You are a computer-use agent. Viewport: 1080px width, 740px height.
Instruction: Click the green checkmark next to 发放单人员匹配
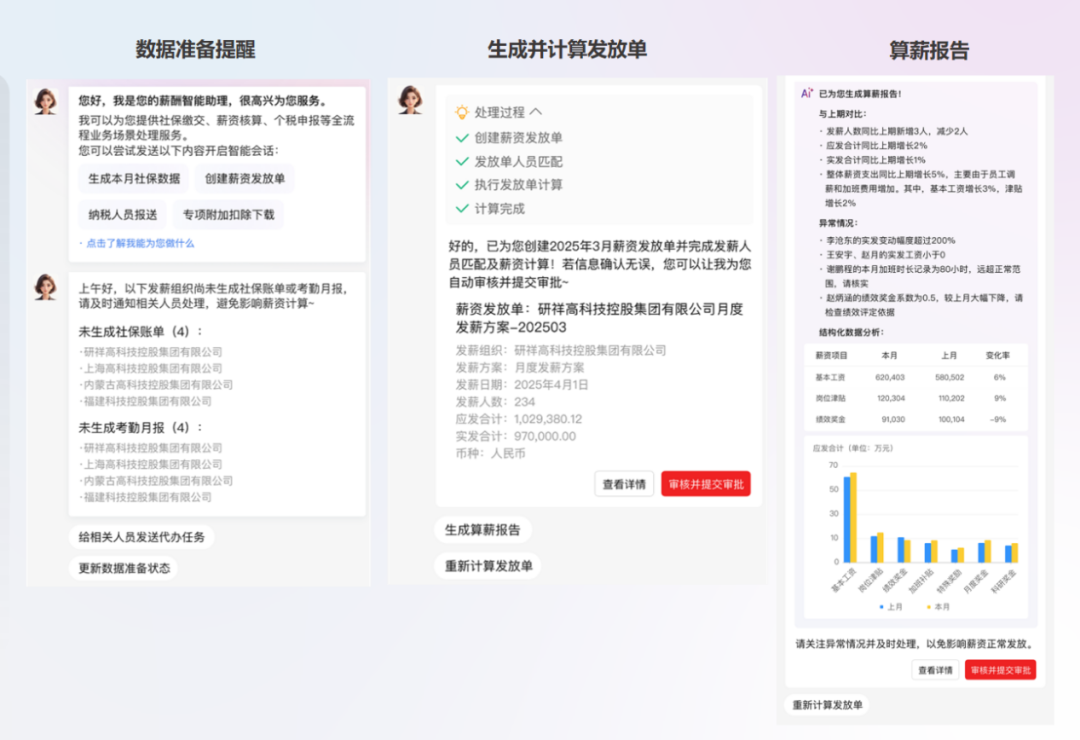[x=461, y=161]
